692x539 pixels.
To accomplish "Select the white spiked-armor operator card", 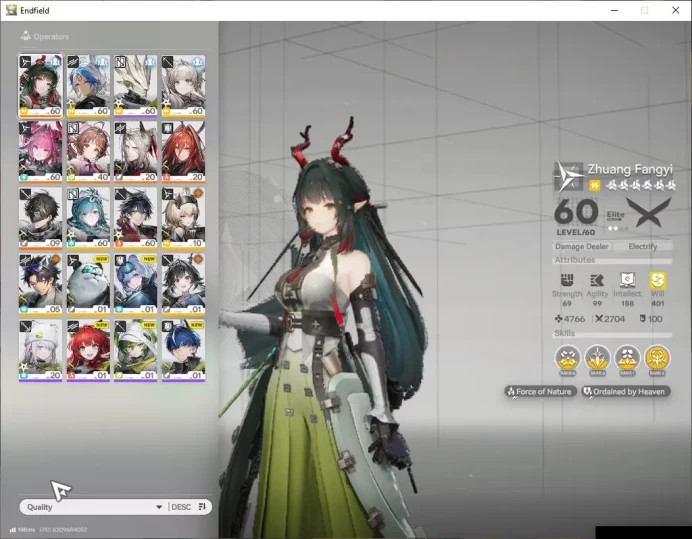I will [135, 86].
